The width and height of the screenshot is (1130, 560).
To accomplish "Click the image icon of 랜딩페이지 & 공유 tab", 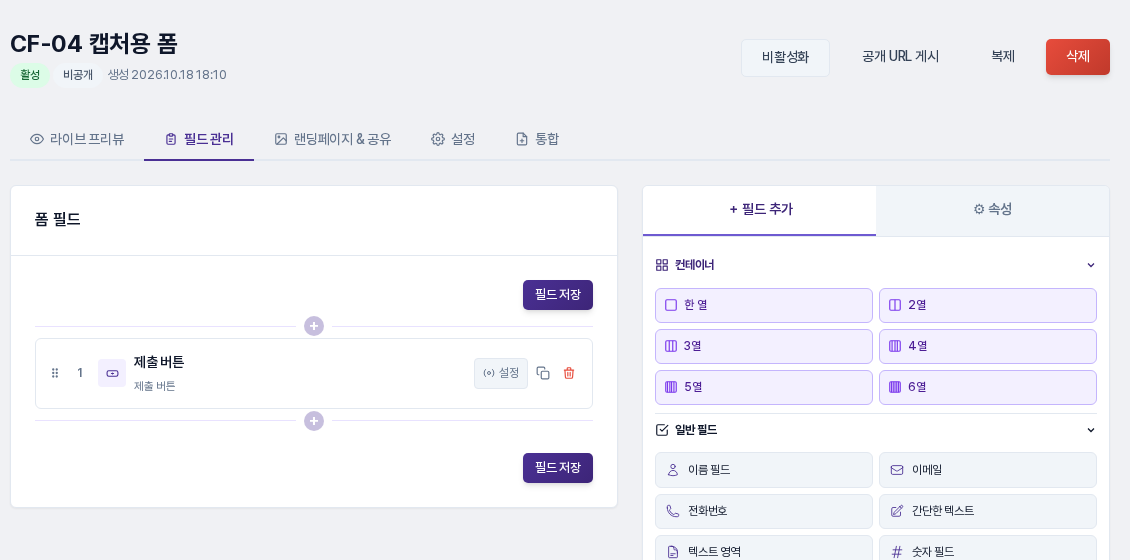I will 281,139.
